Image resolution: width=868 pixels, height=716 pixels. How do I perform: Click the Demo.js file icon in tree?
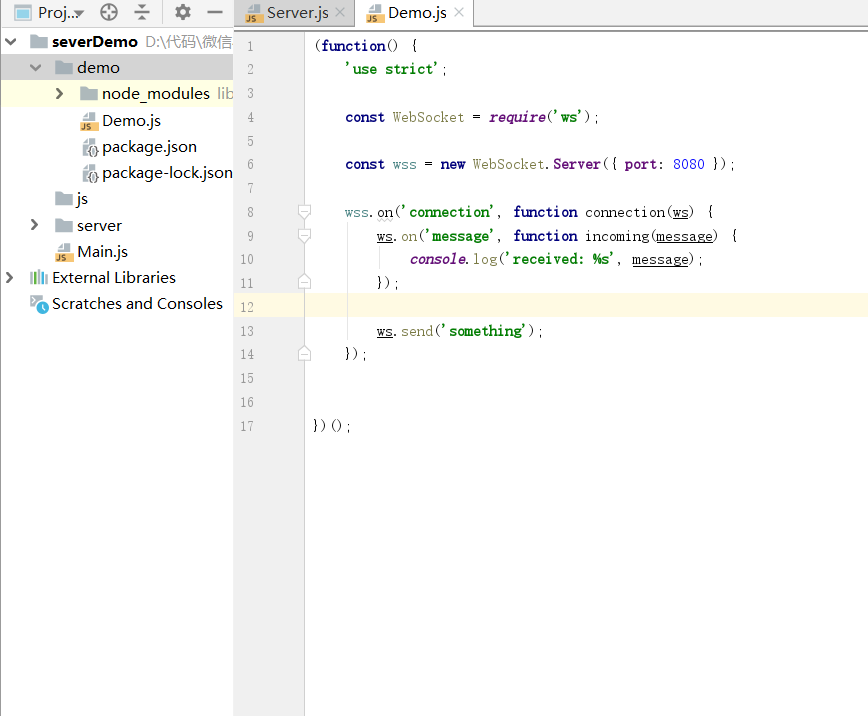(89, 121)
